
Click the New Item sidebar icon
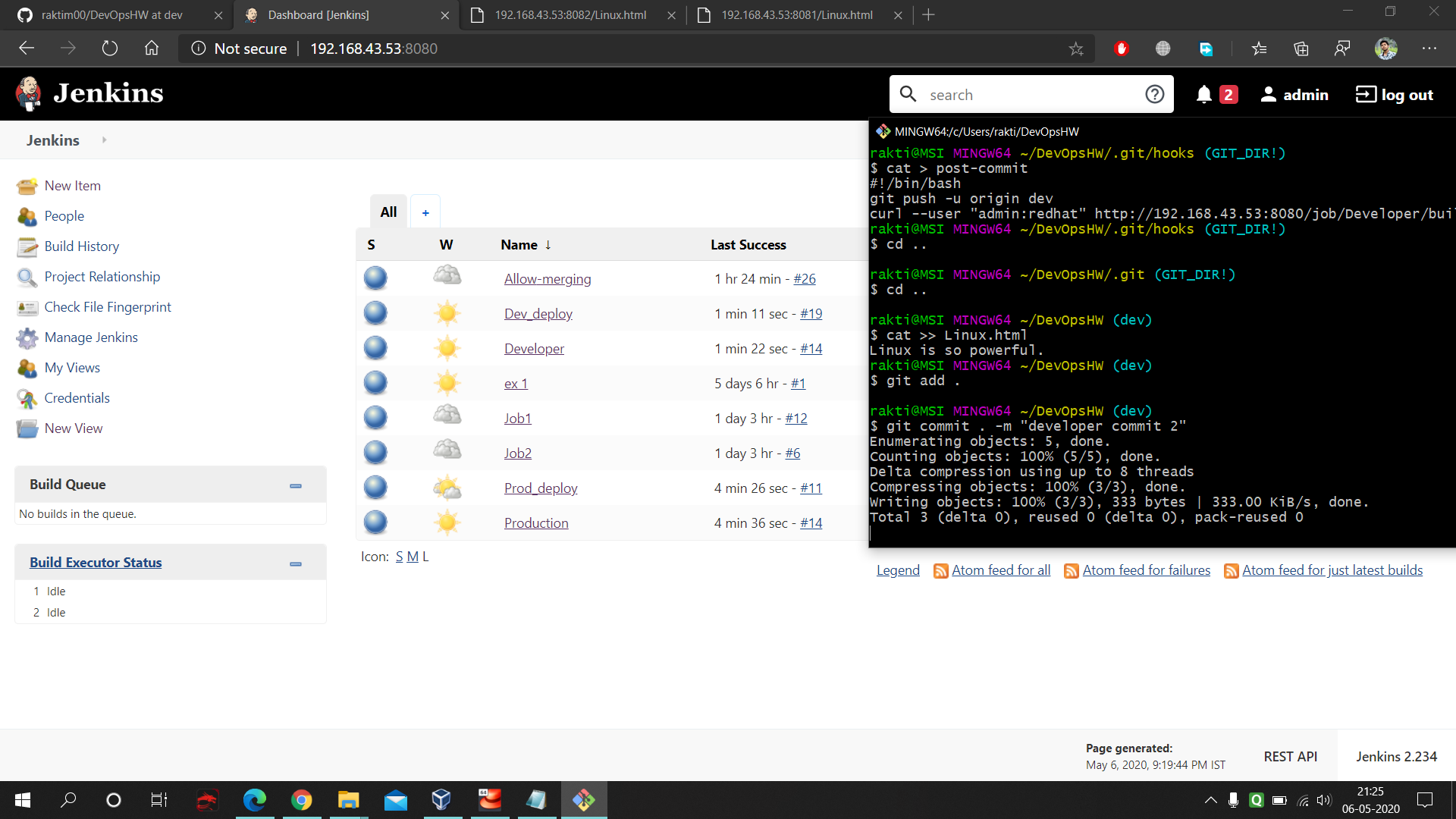click(27, 186)
